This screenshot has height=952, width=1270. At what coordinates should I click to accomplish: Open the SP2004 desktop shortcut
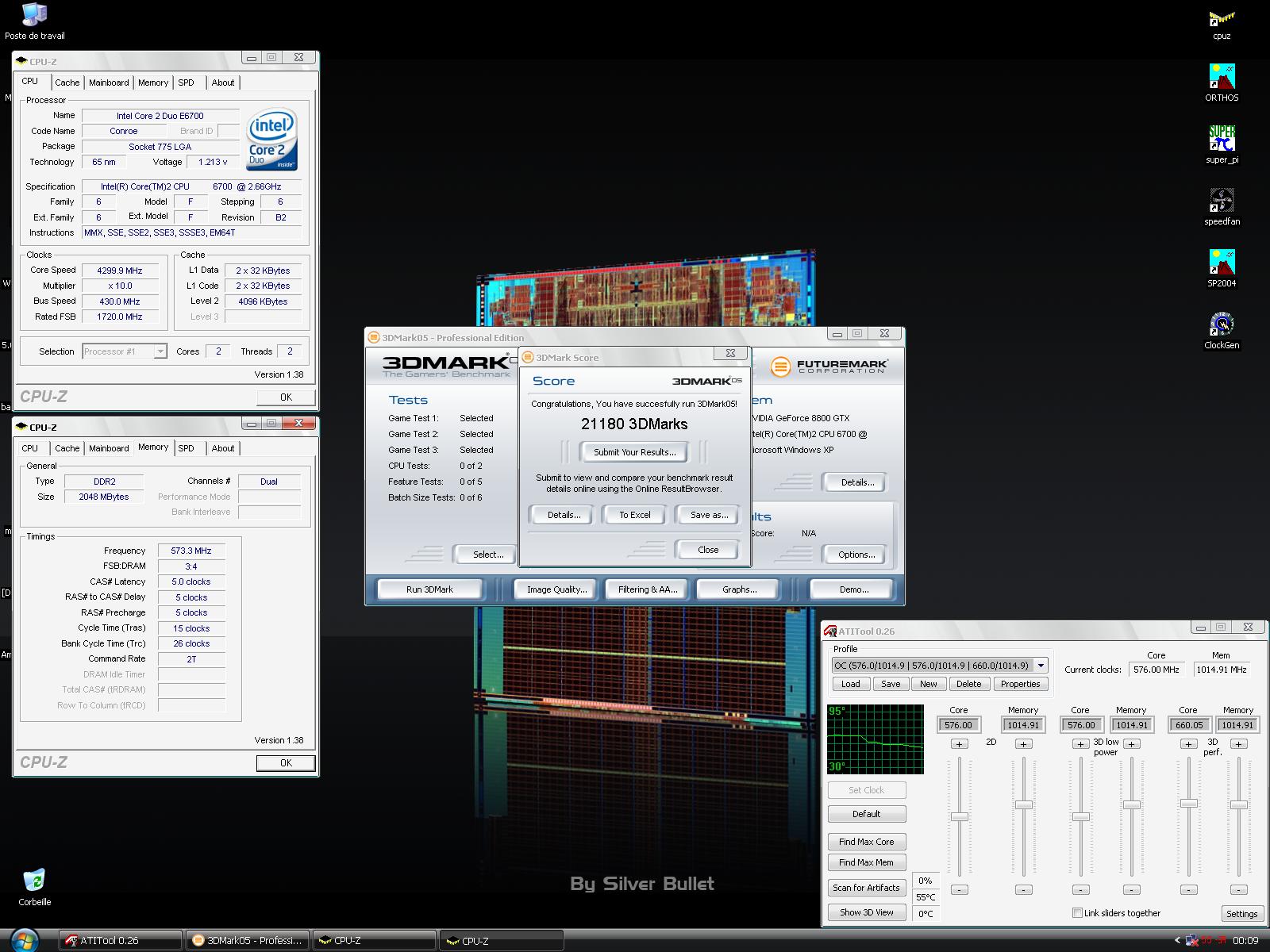1222,269
